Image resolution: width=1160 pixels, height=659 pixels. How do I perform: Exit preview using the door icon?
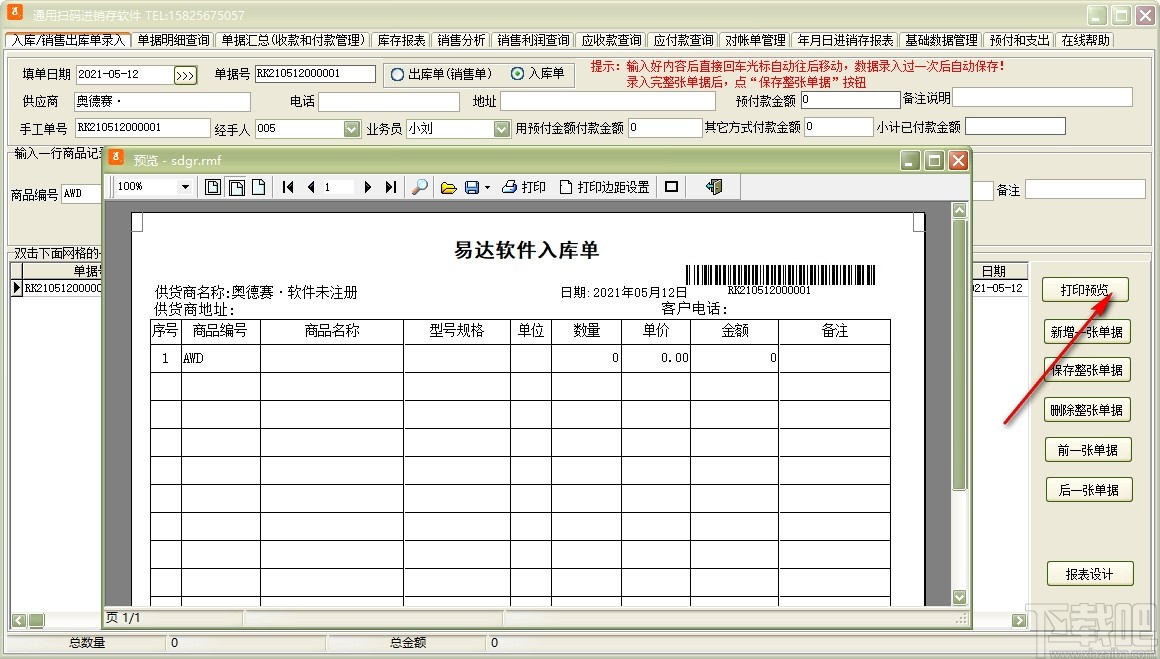click(714, 187)
